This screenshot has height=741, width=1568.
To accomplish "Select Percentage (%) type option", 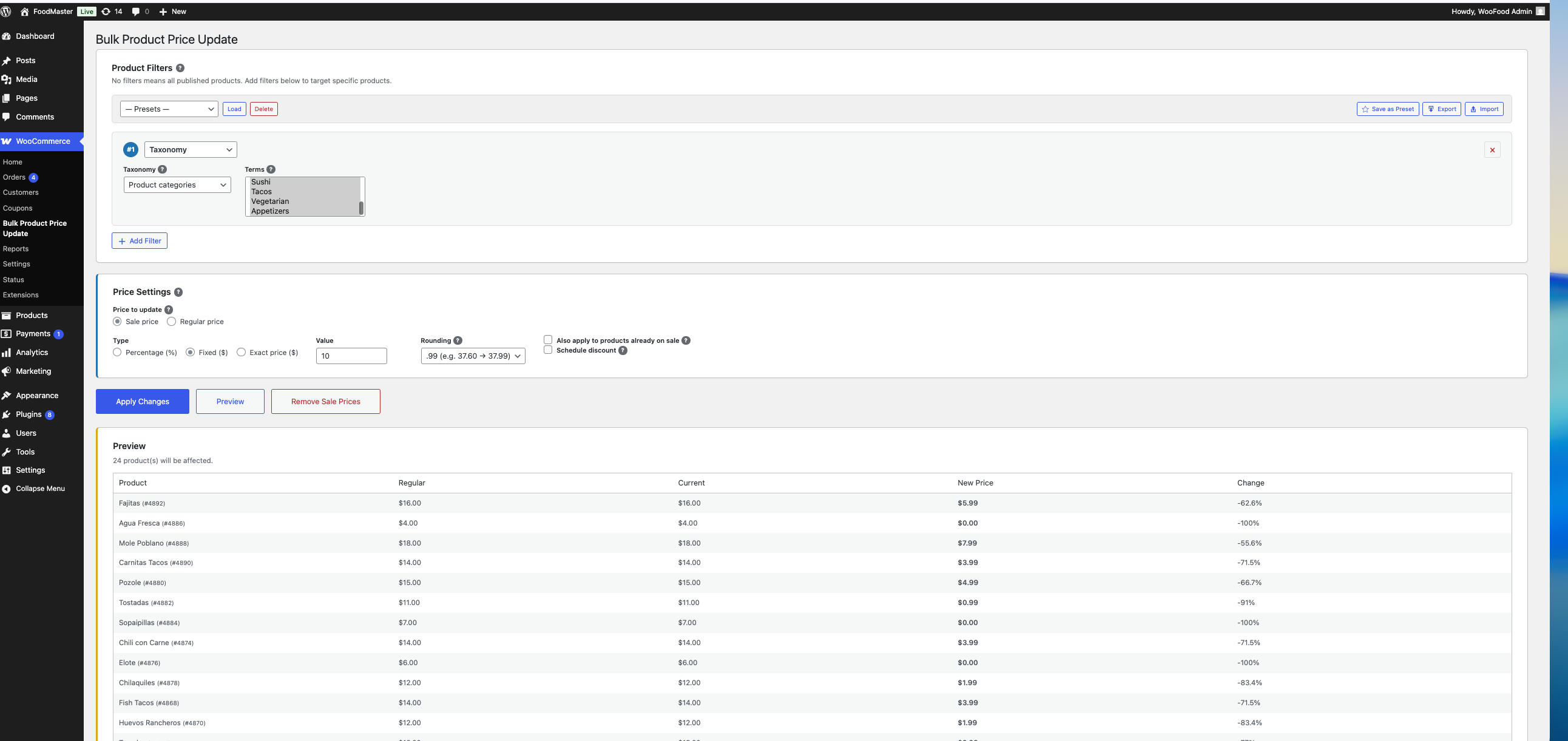I will coord(117,353).
